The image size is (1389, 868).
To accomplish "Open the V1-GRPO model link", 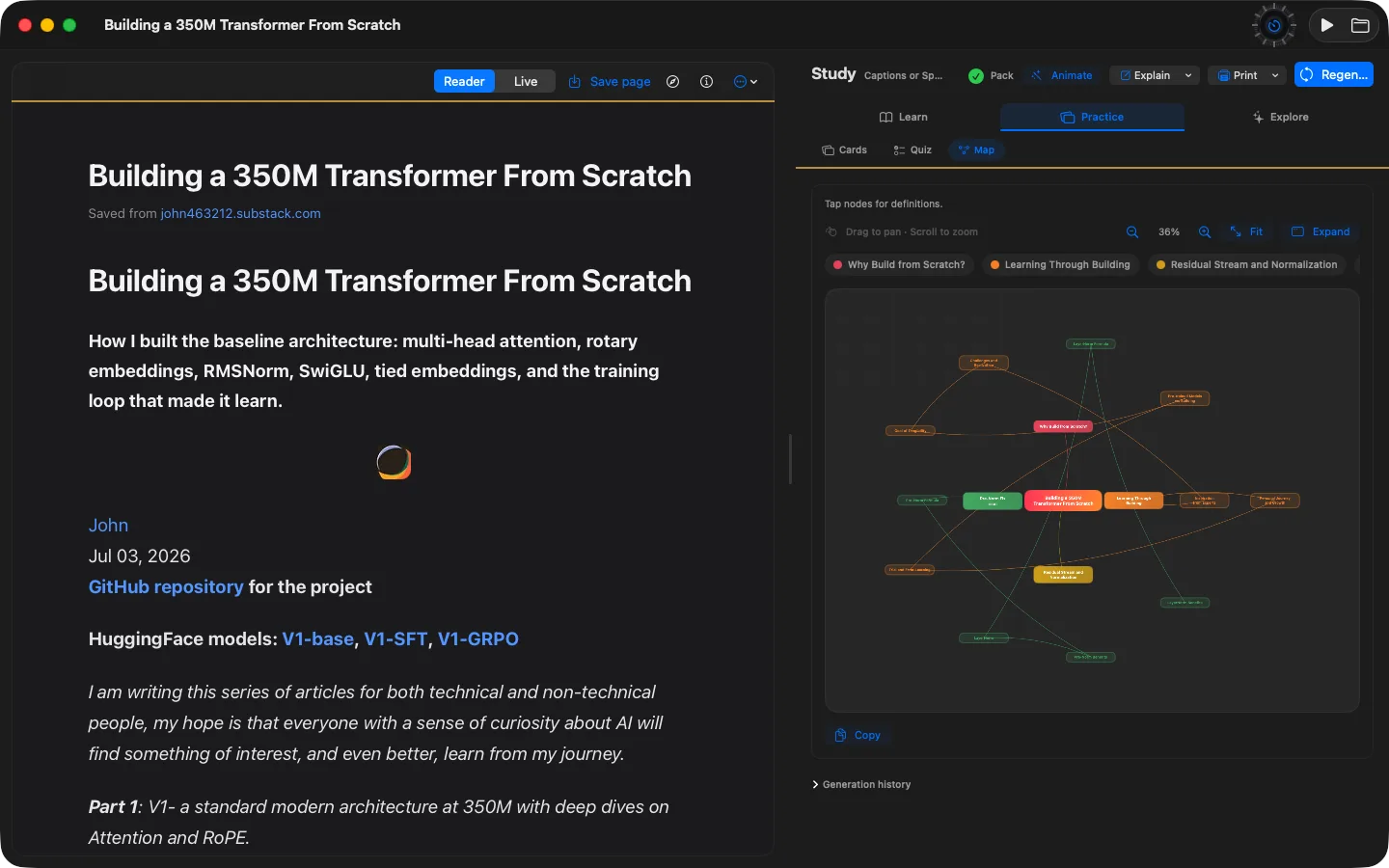I will point(478,639).
